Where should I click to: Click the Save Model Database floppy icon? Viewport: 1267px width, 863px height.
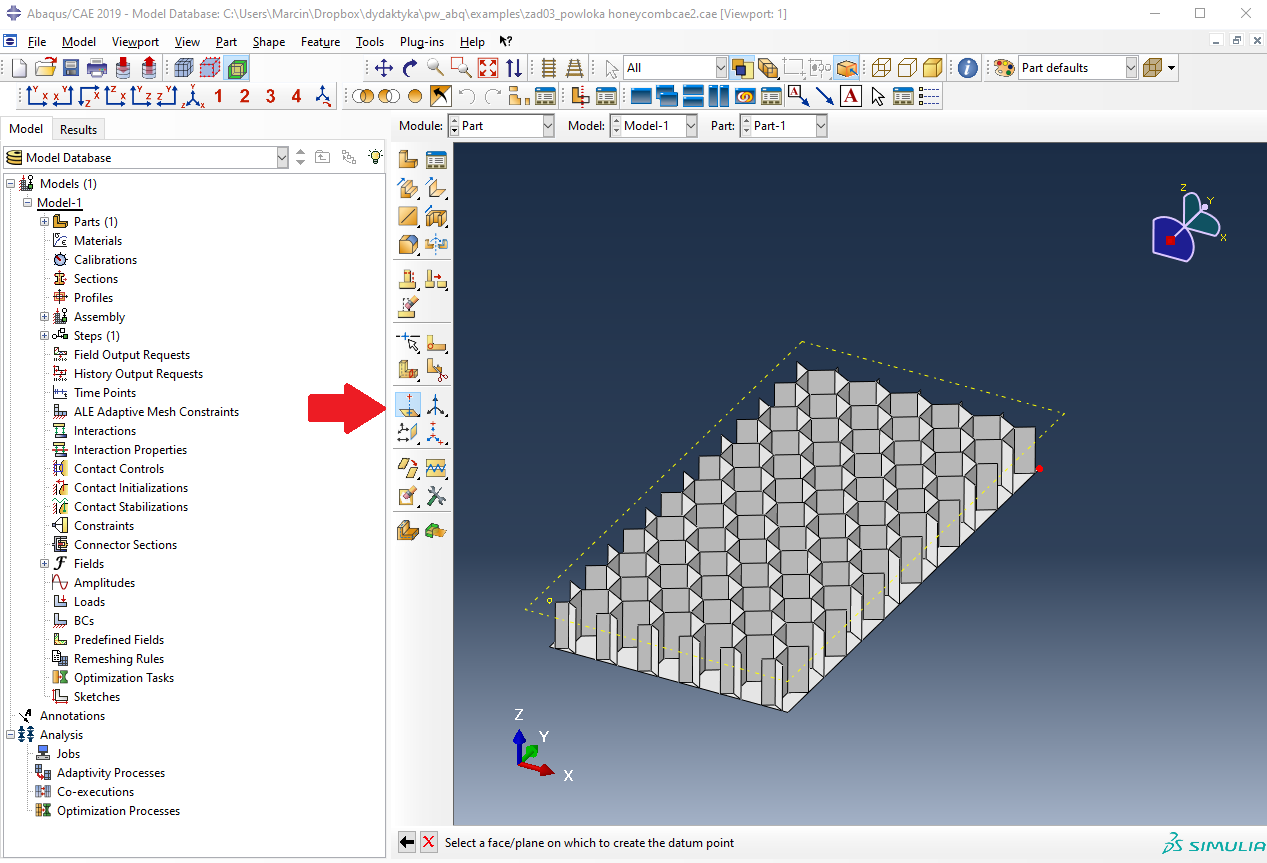[x=71, y=68]
